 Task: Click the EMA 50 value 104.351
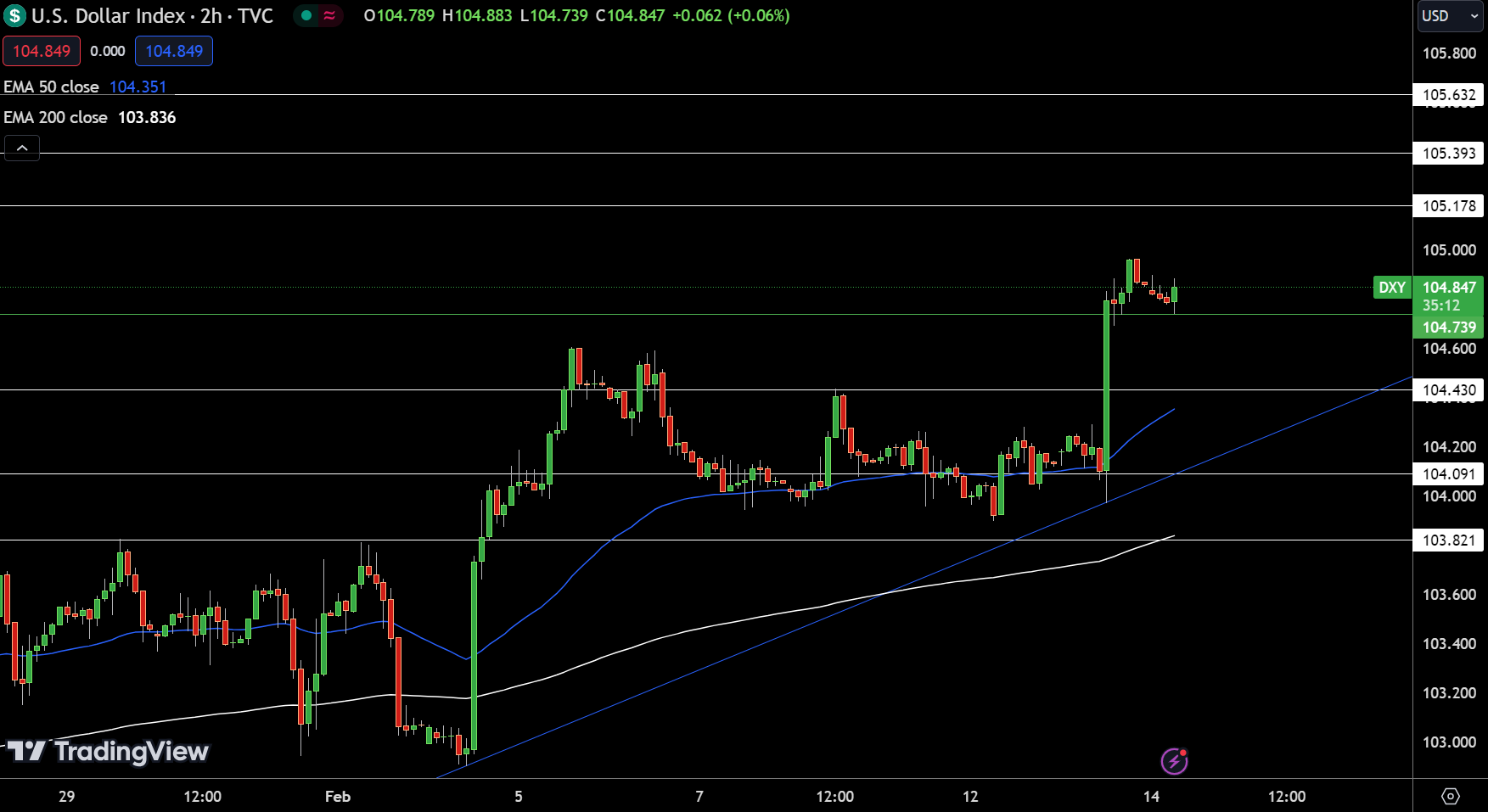pyautogui.click(x=138, y=87)
